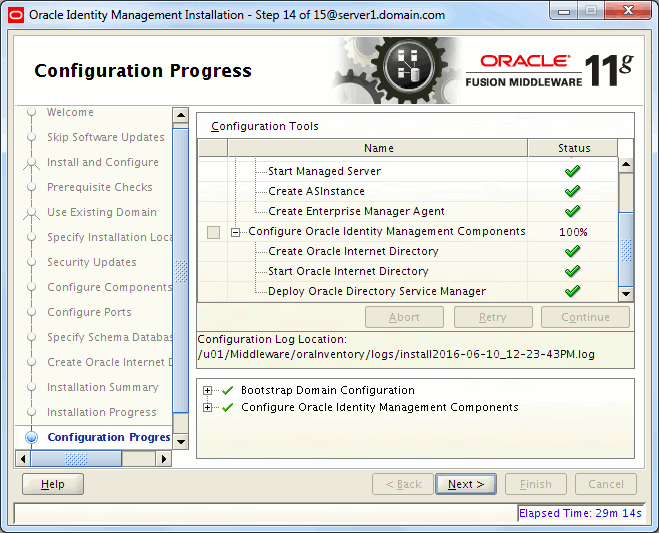Click the Configuration Tools vertical scrollbar thumb
Viewport: 659px width, 533px height.
click(x=626, y=250)
